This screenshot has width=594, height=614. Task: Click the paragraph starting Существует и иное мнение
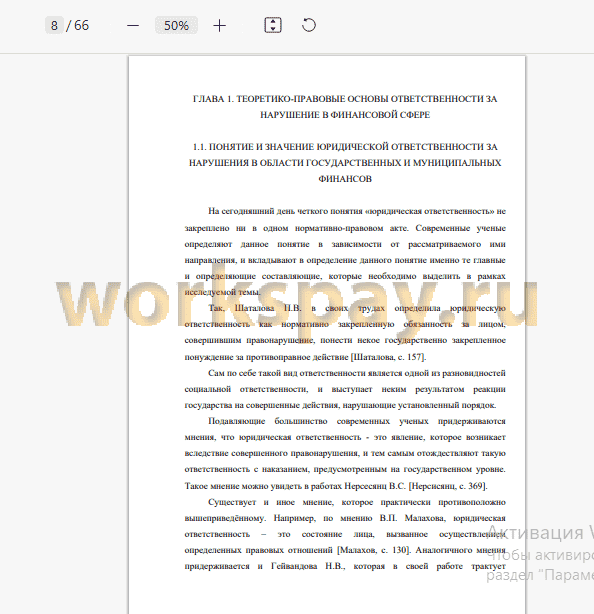[x=345, y=534]
